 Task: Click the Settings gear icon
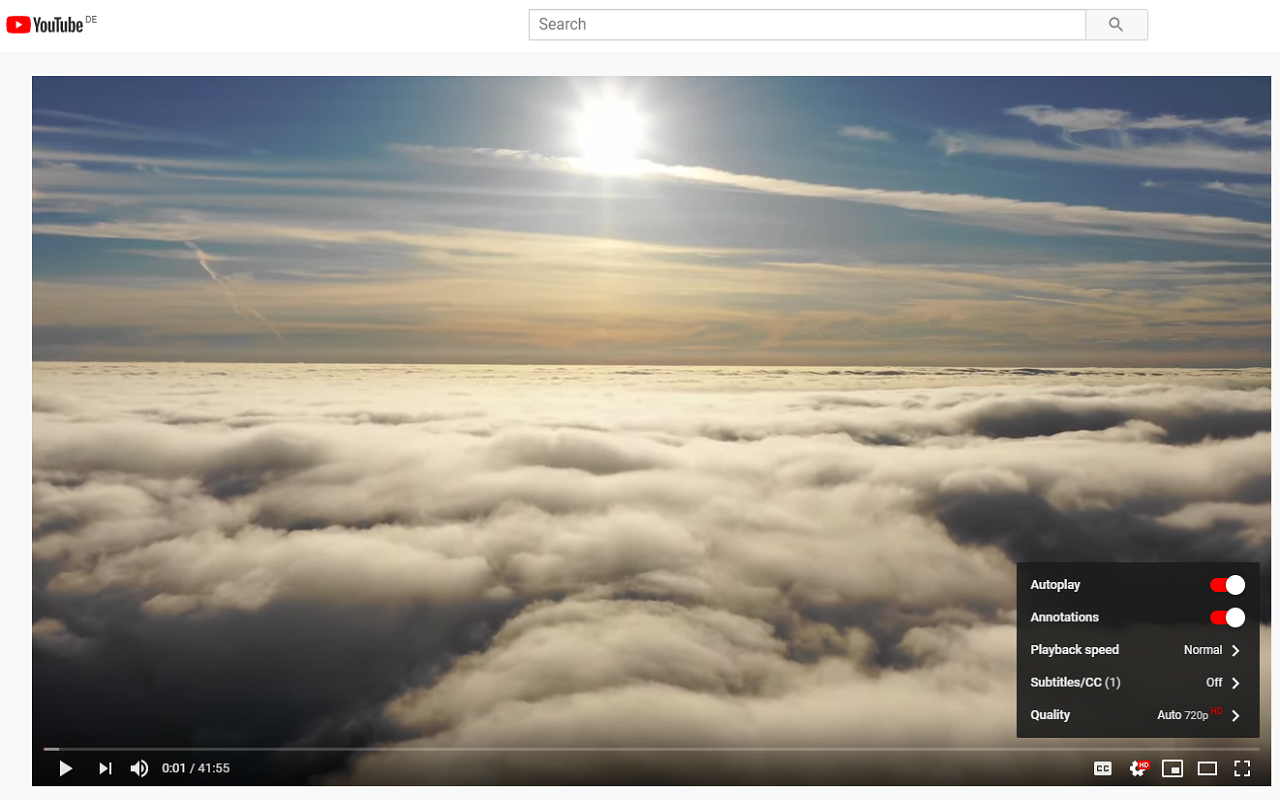(x=1138, y=768)
